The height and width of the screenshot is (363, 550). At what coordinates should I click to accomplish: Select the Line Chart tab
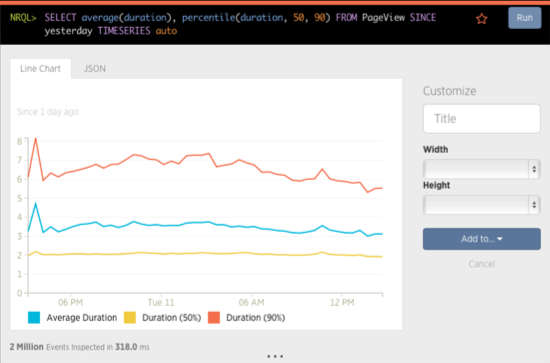click(x=40, y=69)
